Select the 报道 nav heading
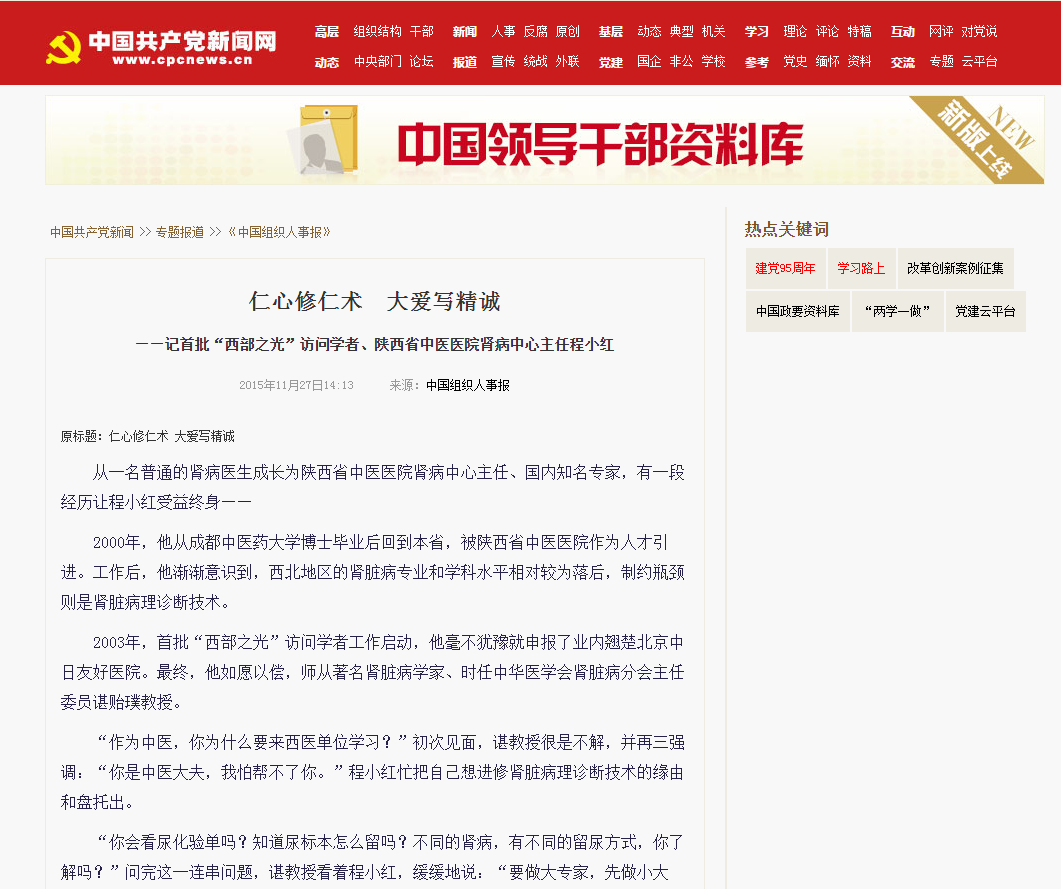Image resolution: width=1061 pixels, height=889 pixels. (465, 62)
